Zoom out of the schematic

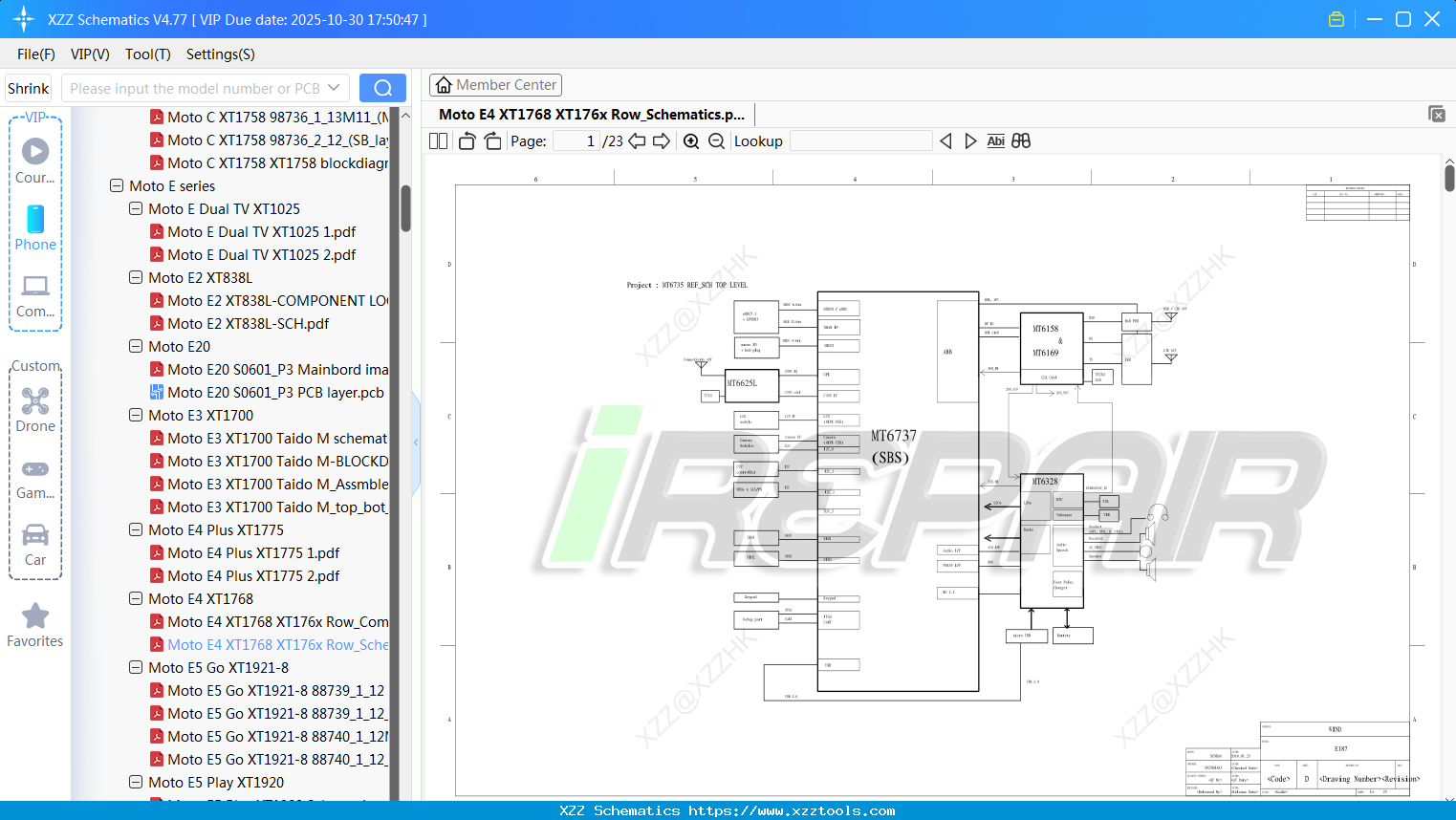716,140
